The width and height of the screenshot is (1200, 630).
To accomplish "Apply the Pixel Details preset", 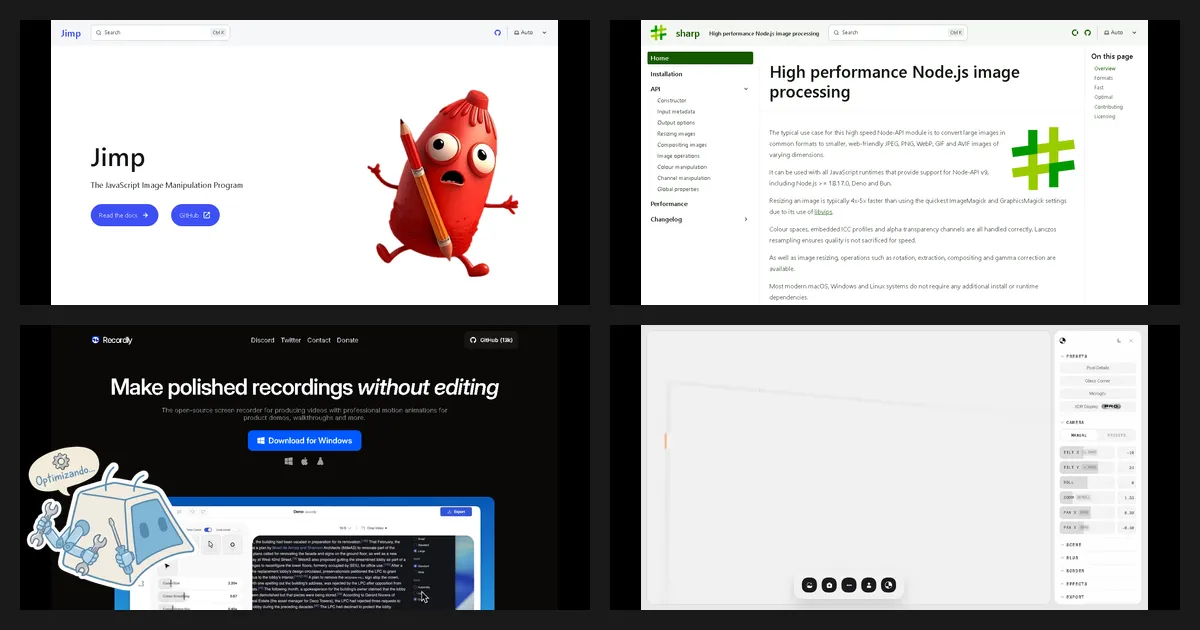I will click(1098, 368).
